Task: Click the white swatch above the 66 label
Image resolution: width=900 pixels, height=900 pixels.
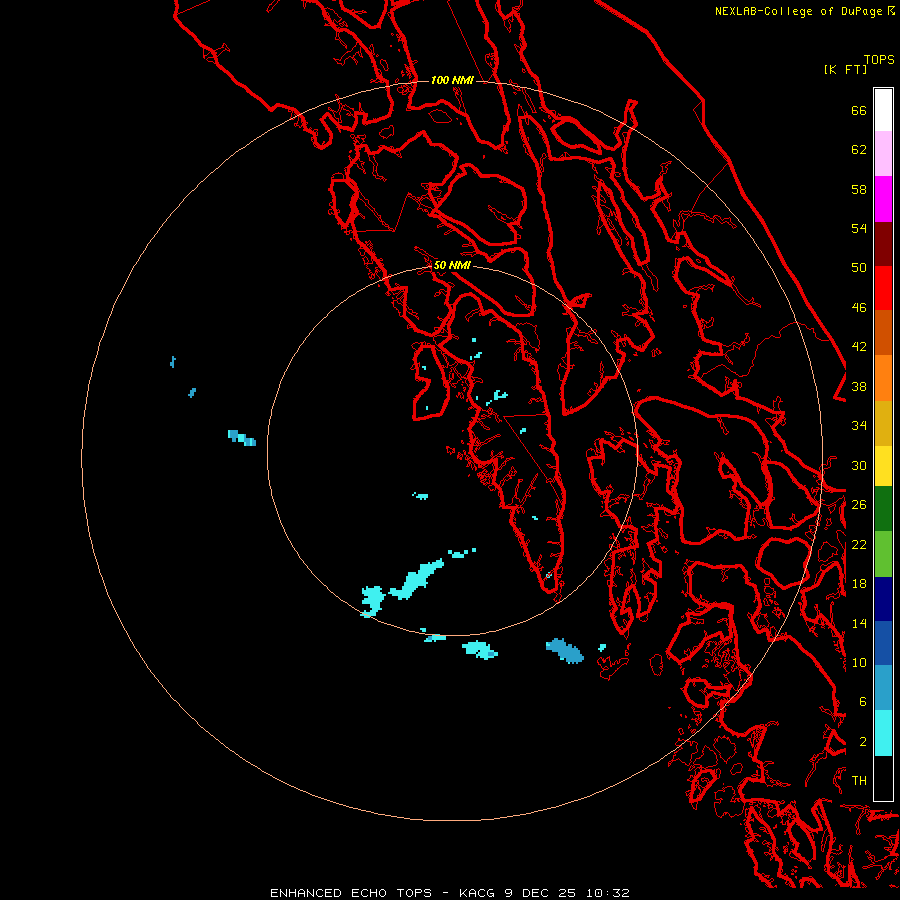Action: pyautogui.click(x=883, y=110)
